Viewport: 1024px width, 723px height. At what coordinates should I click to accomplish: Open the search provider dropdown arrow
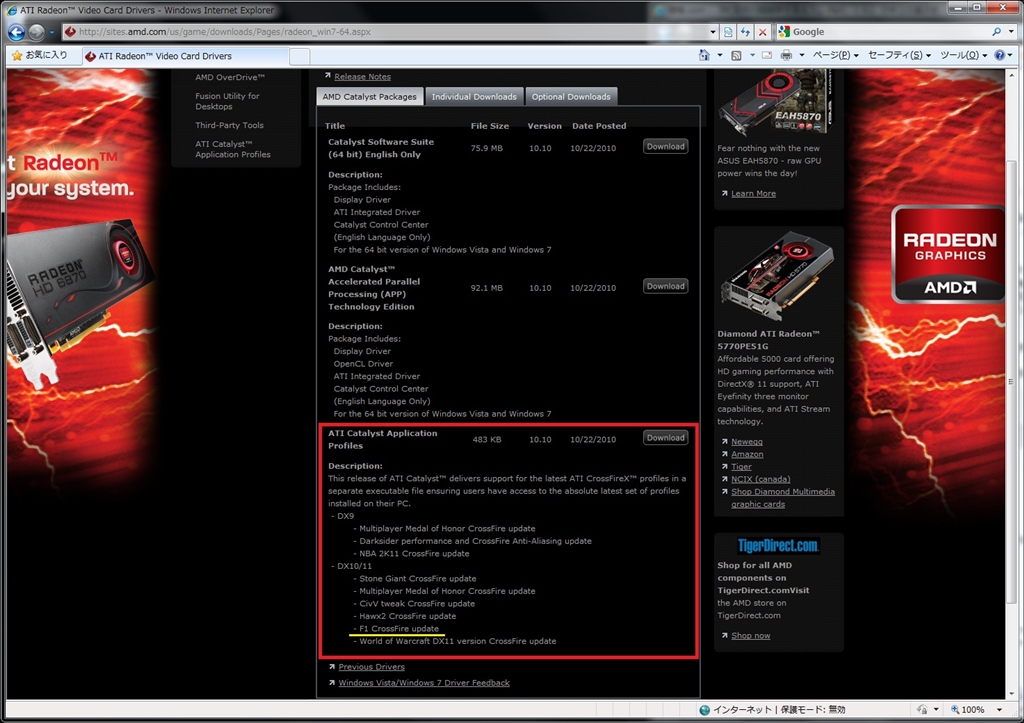click(x=1009, y=31)
